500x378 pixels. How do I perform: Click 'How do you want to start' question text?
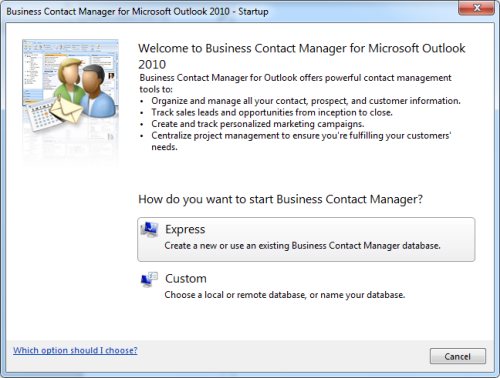coord(280,199)
